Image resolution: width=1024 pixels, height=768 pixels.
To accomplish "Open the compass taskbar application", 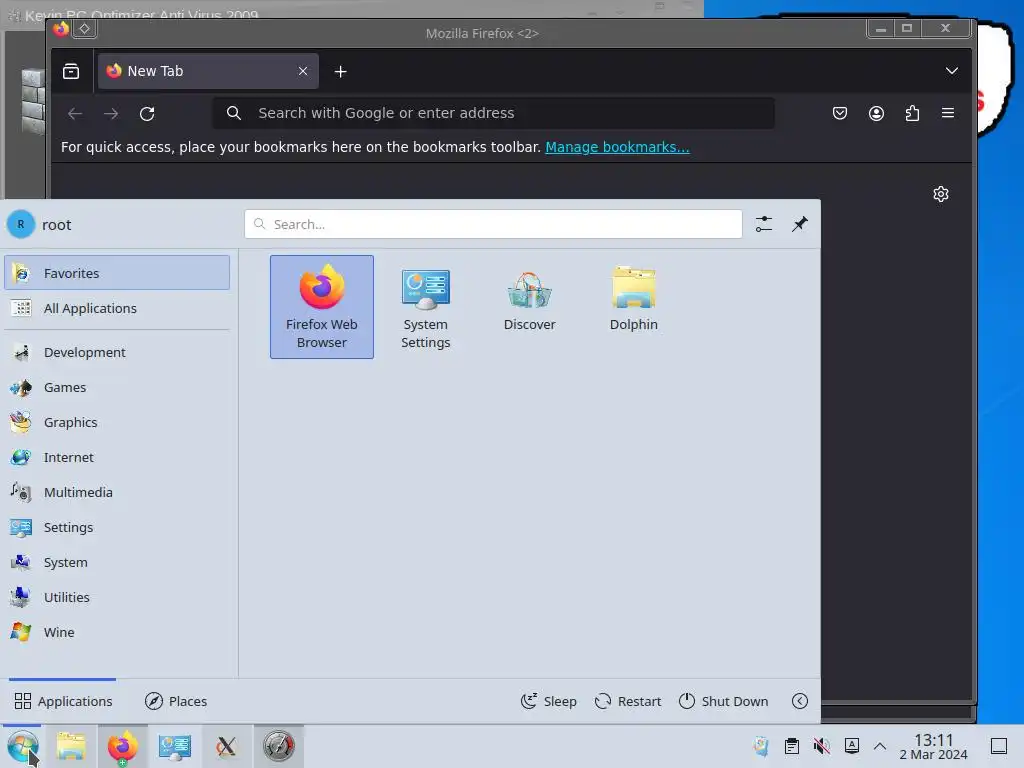I will point(278,746).
